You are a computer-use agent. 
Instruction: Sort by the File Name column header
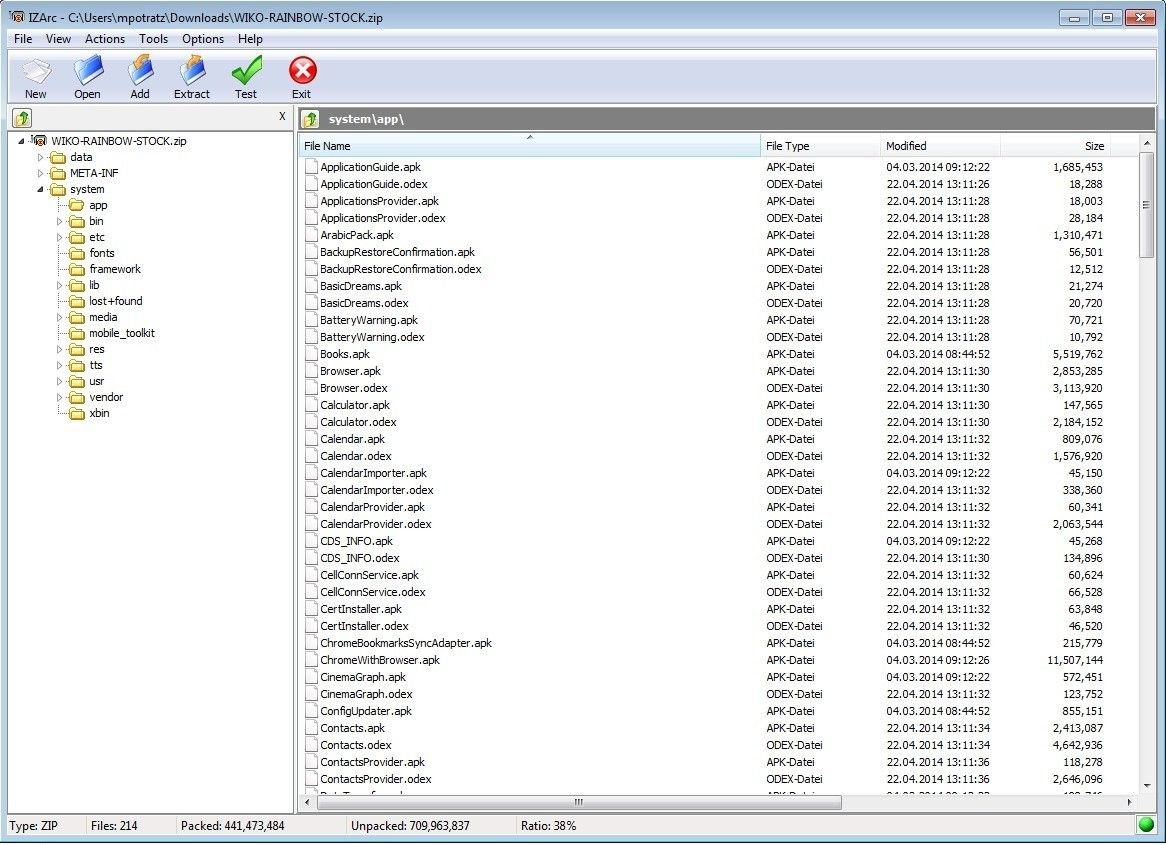[529, 146]
